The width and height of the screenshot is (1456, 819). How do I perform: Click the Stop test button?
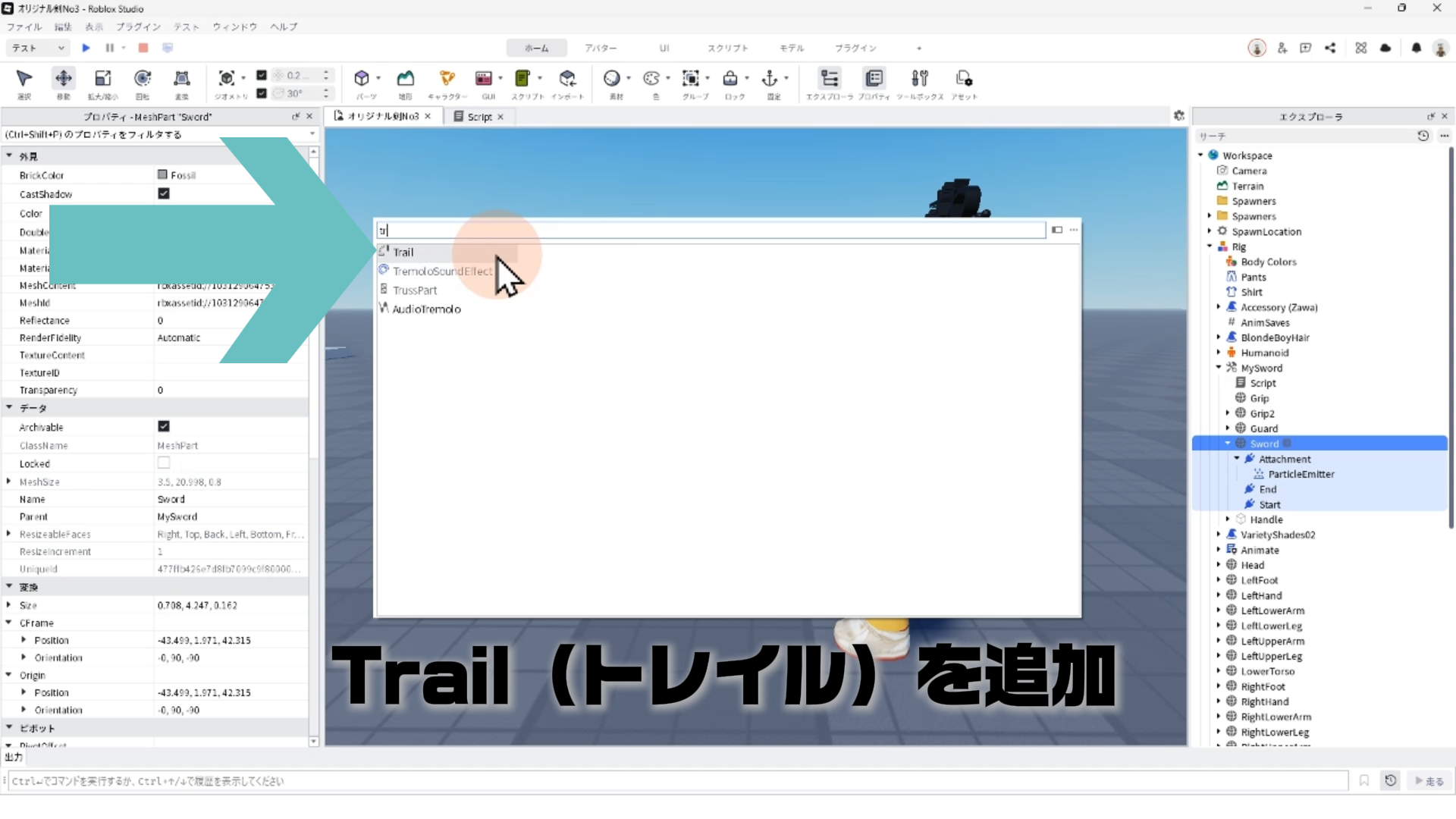click(143, 48)
